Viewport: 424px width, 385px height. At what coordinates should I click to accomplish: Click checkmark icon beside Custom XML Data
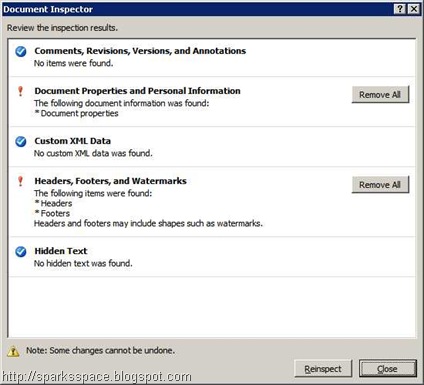pos(21,141)
